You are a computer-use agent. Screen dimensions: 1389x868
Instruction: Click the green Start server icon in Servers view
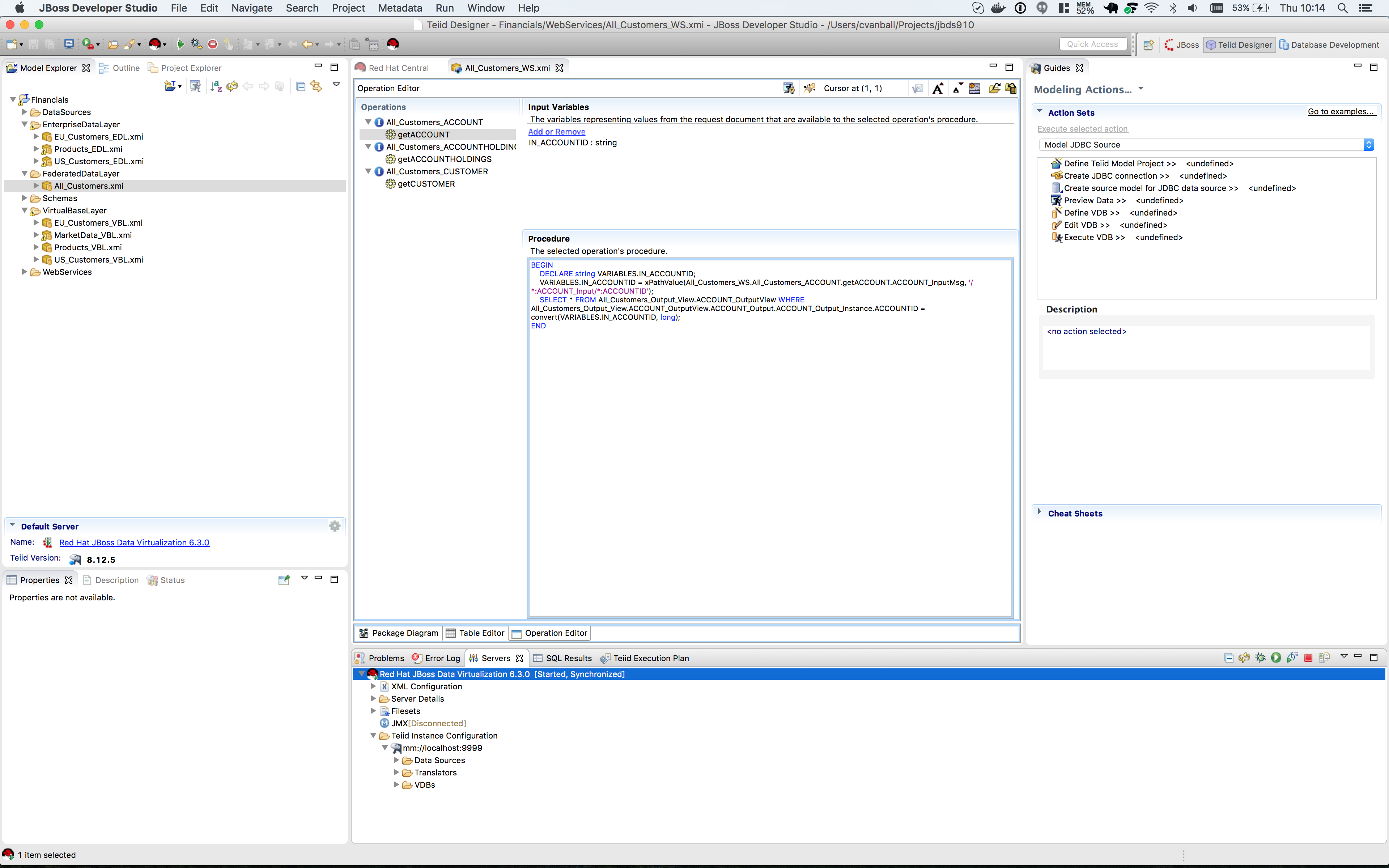pyautogui.click(x=1276, y=658)
